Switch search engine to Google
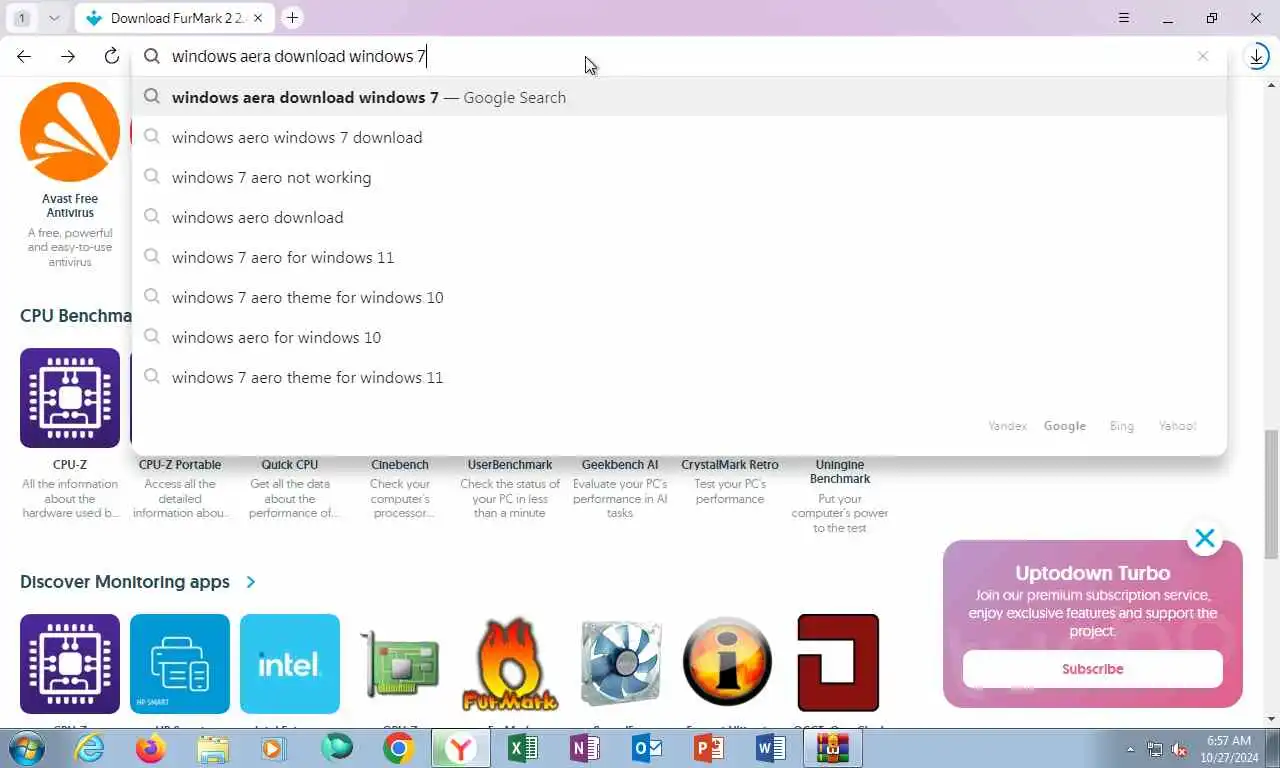1280x768 pixels. 1065,426
